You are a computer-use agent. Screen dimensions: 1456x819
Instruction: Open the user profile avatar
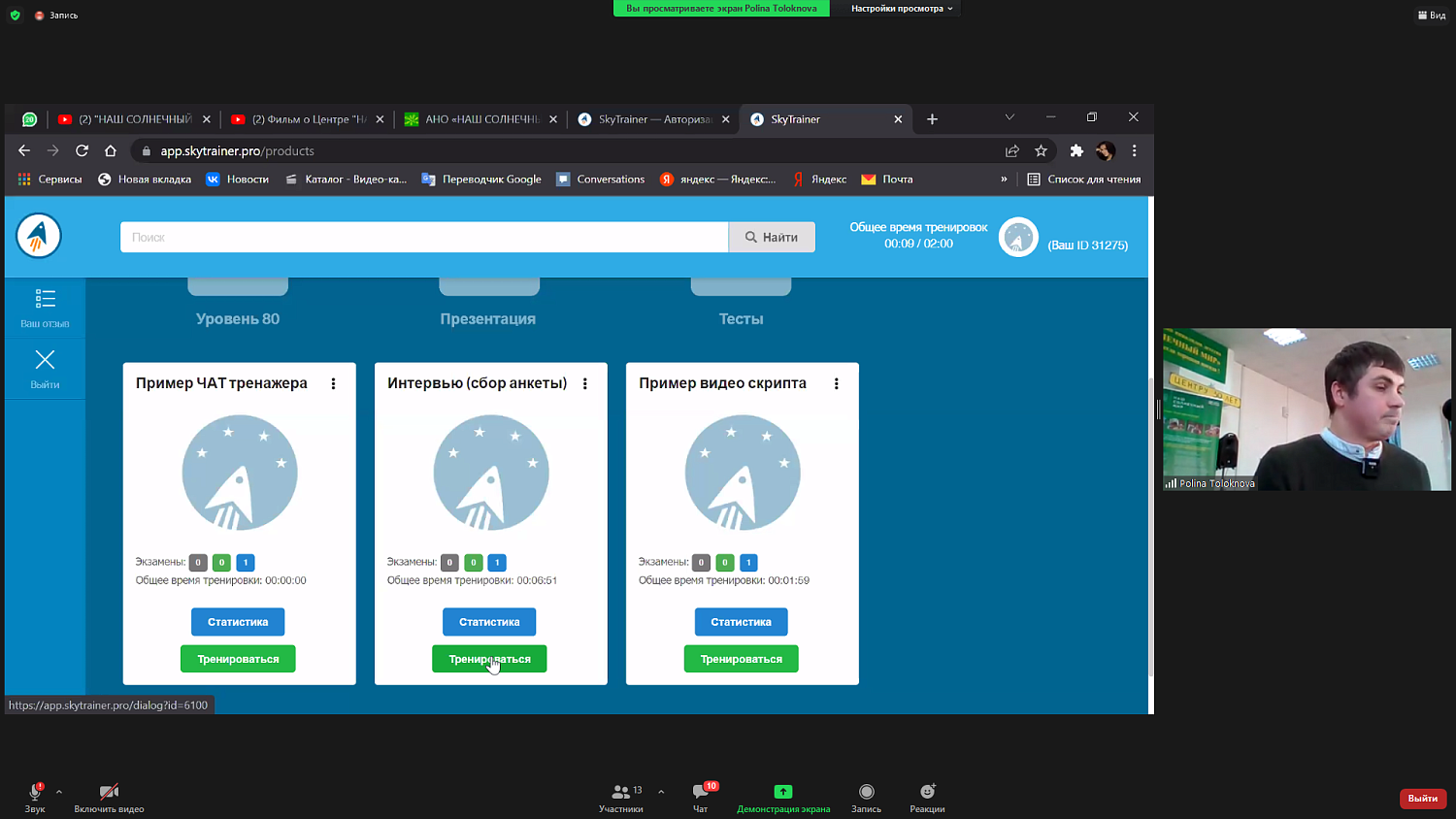[1018, 237]
